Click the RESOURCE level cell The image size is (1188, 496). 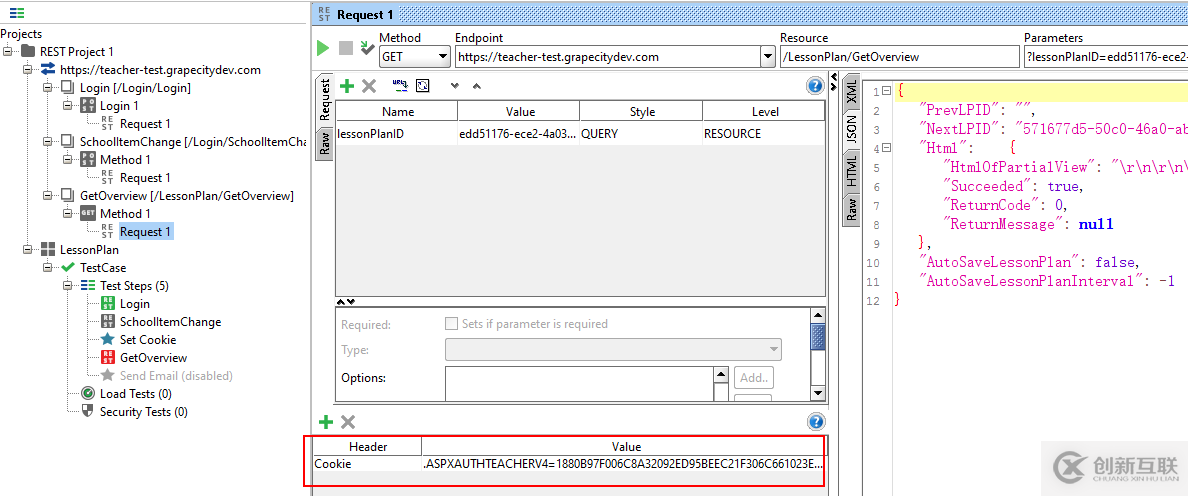[764, 134]
